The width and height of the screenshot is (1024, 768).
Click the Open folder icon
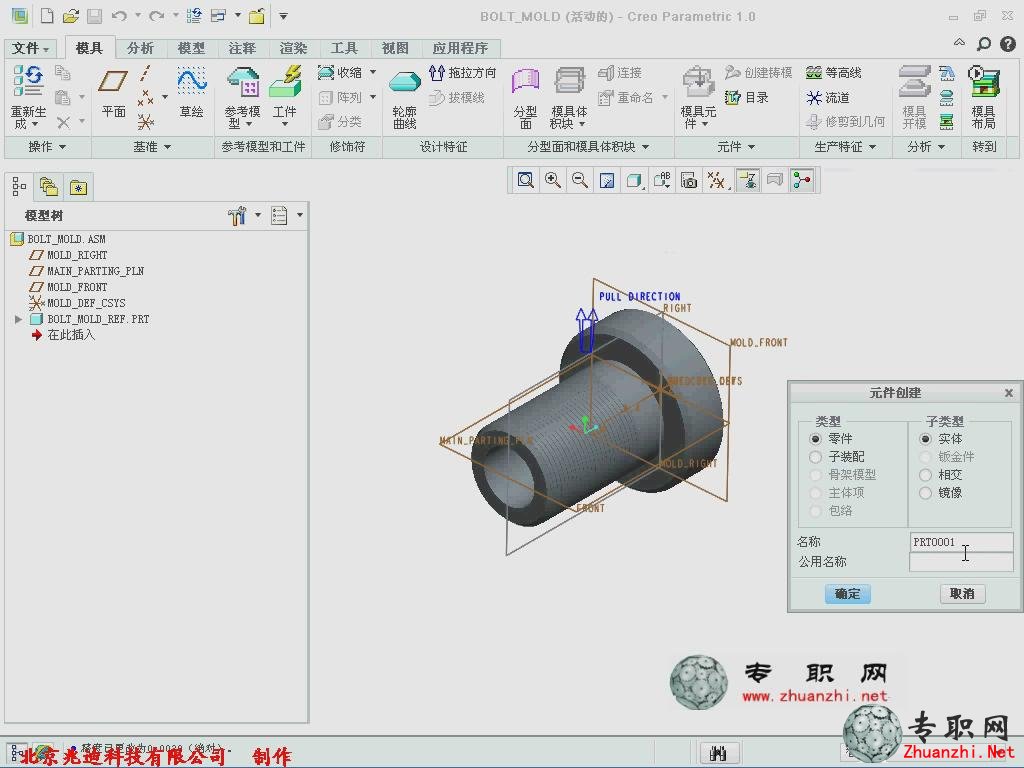[x=71, y=16]
